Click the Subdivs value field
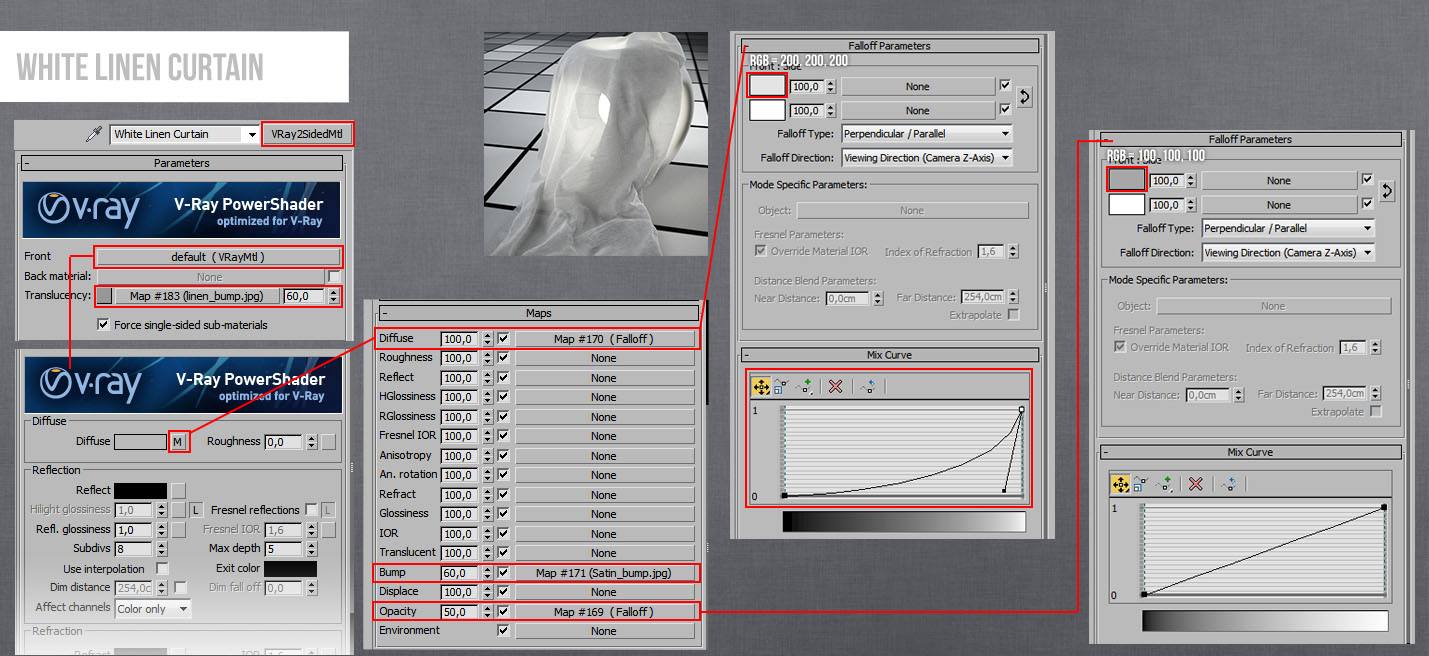This screenshot has height=656, width=1429. [x=133, y=549]
